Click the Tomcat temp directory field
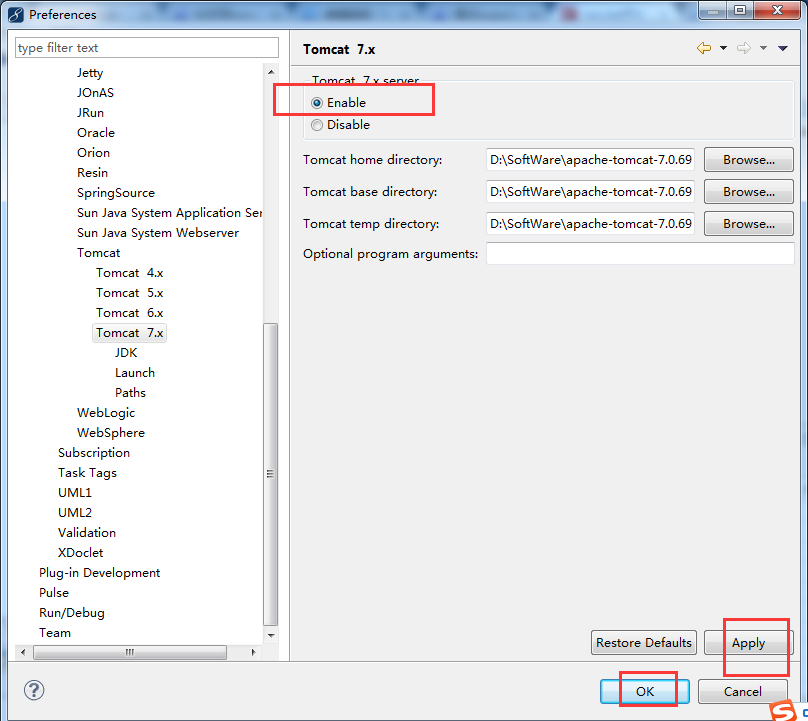 (x=590, y=224)
